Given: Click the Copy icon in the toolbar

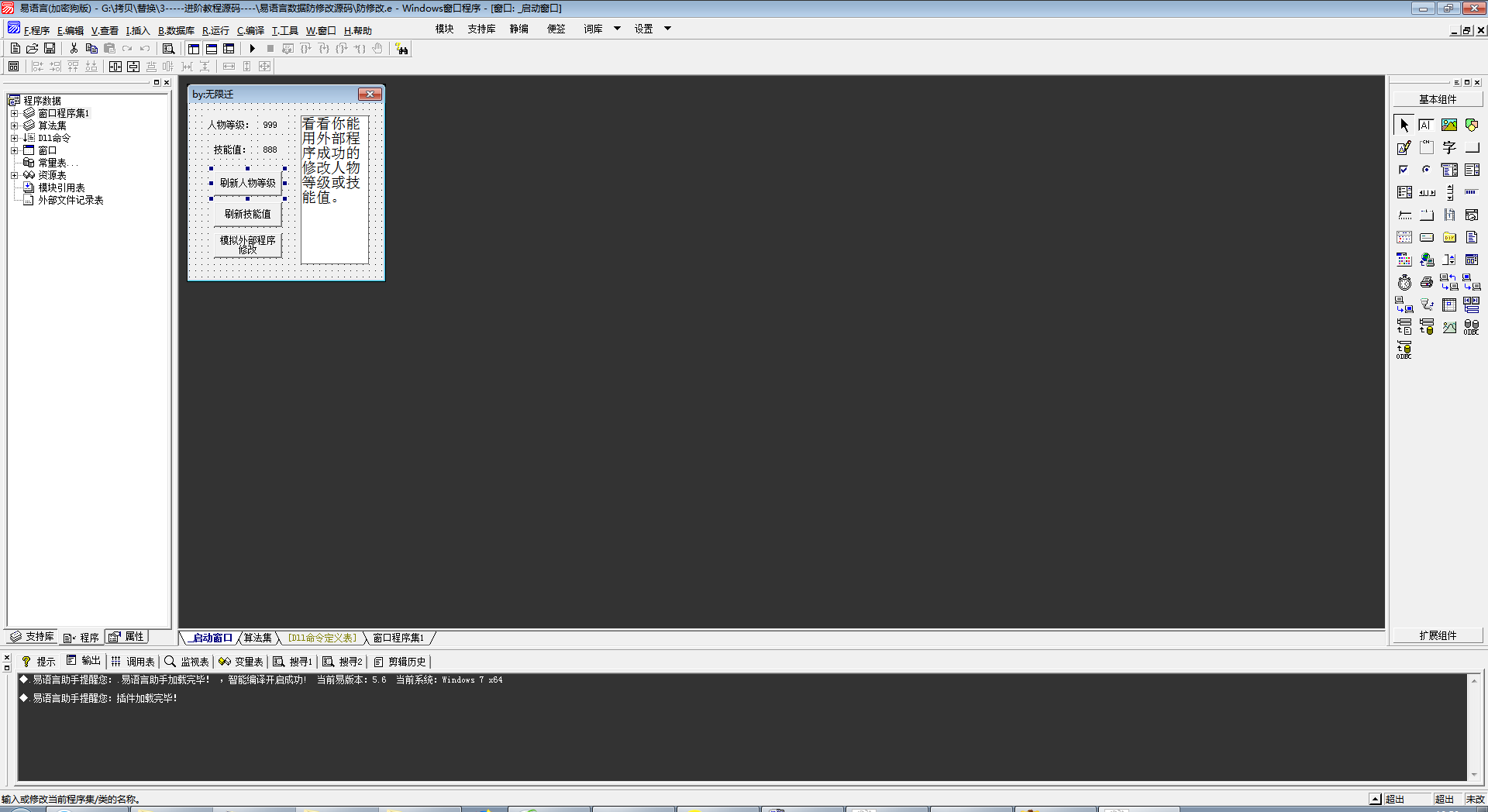Looking at the screenshot, I should click(91, 48).
